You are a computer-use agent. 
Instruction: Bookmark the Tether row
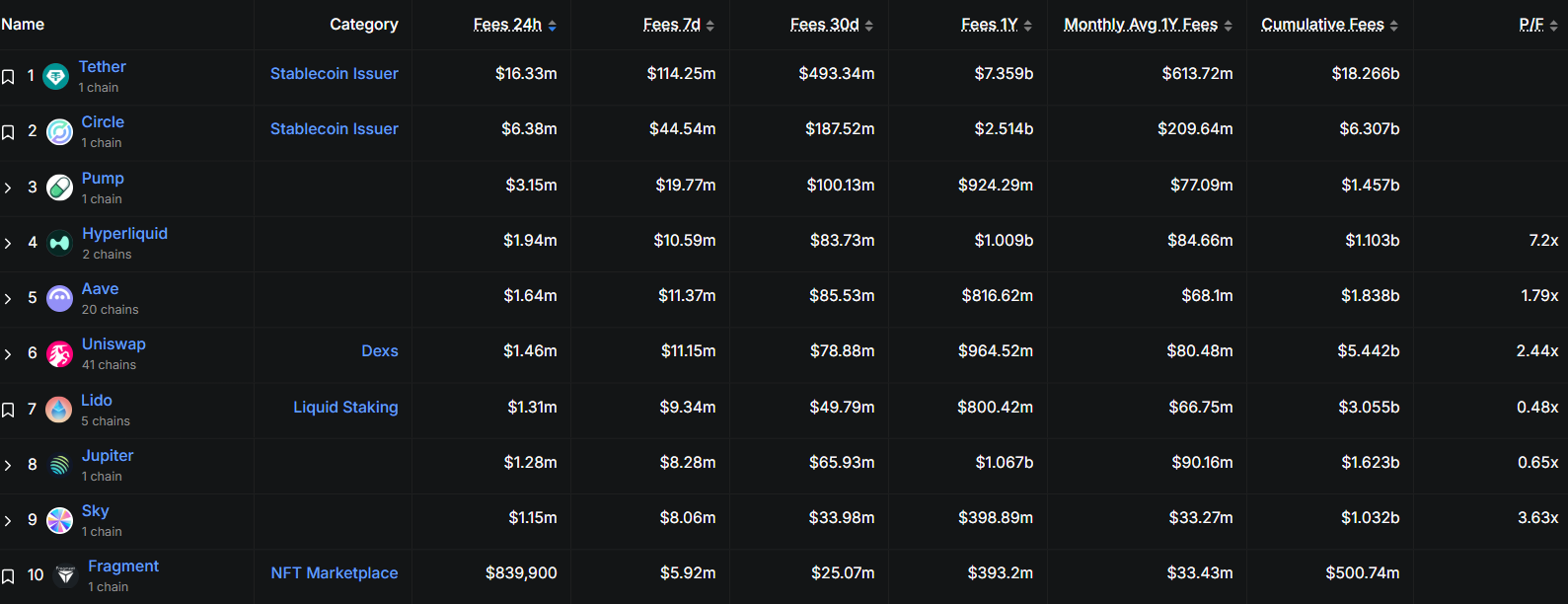pos(8,77)
